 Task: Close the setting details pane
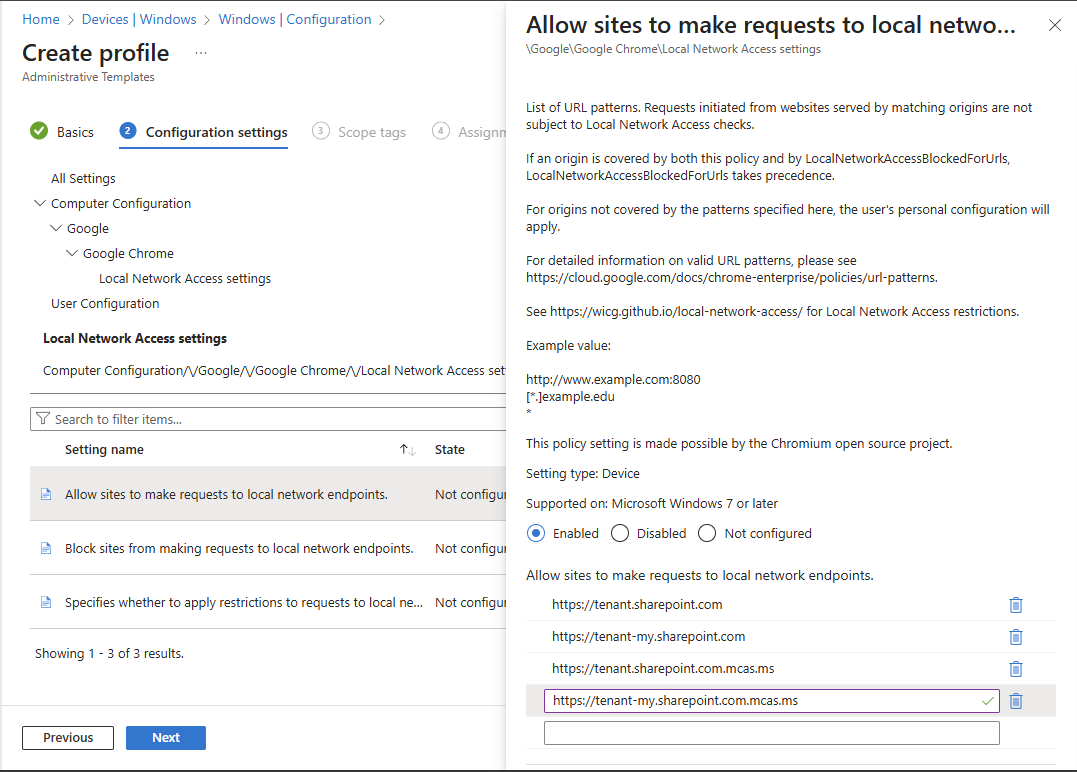point(1054,26)
